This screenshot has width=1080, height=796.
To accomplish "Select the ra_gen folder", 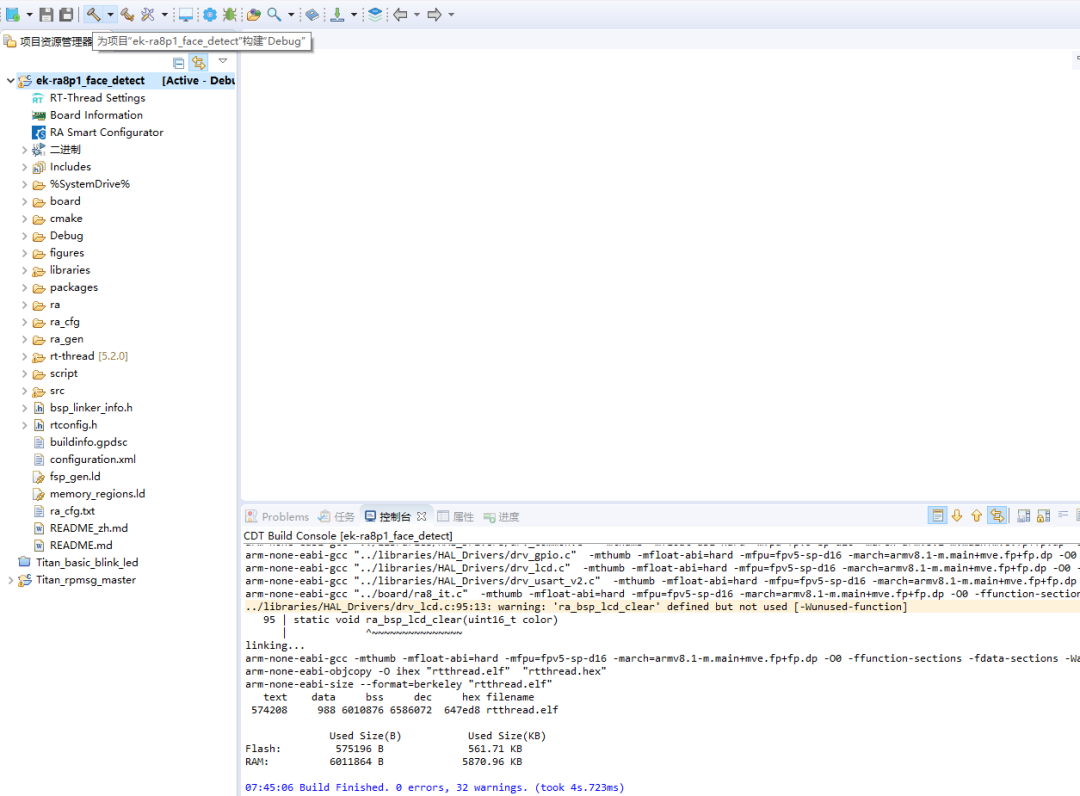I will point(66,339).
